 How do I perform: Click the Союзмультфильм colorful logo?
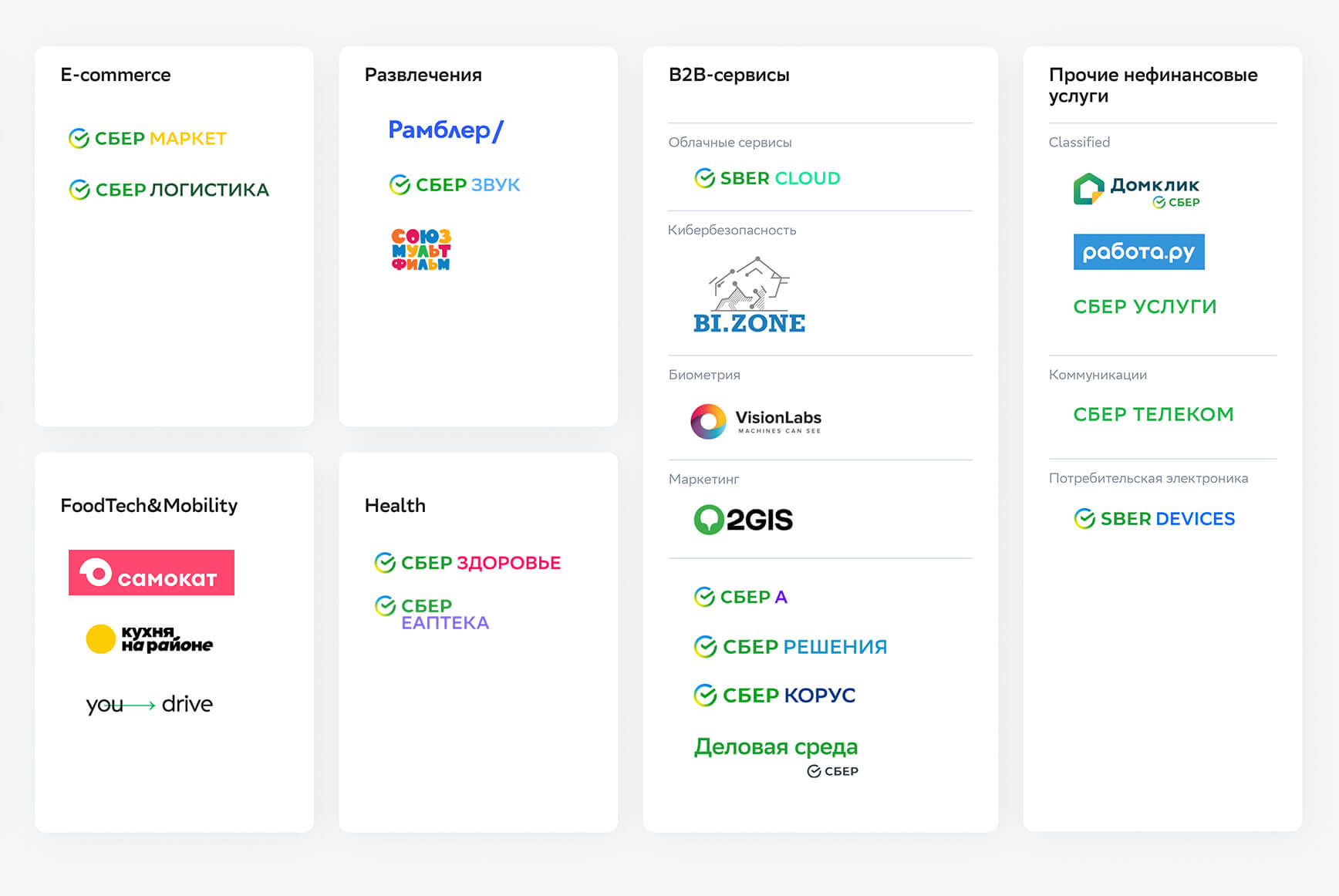tap(420, 250)
